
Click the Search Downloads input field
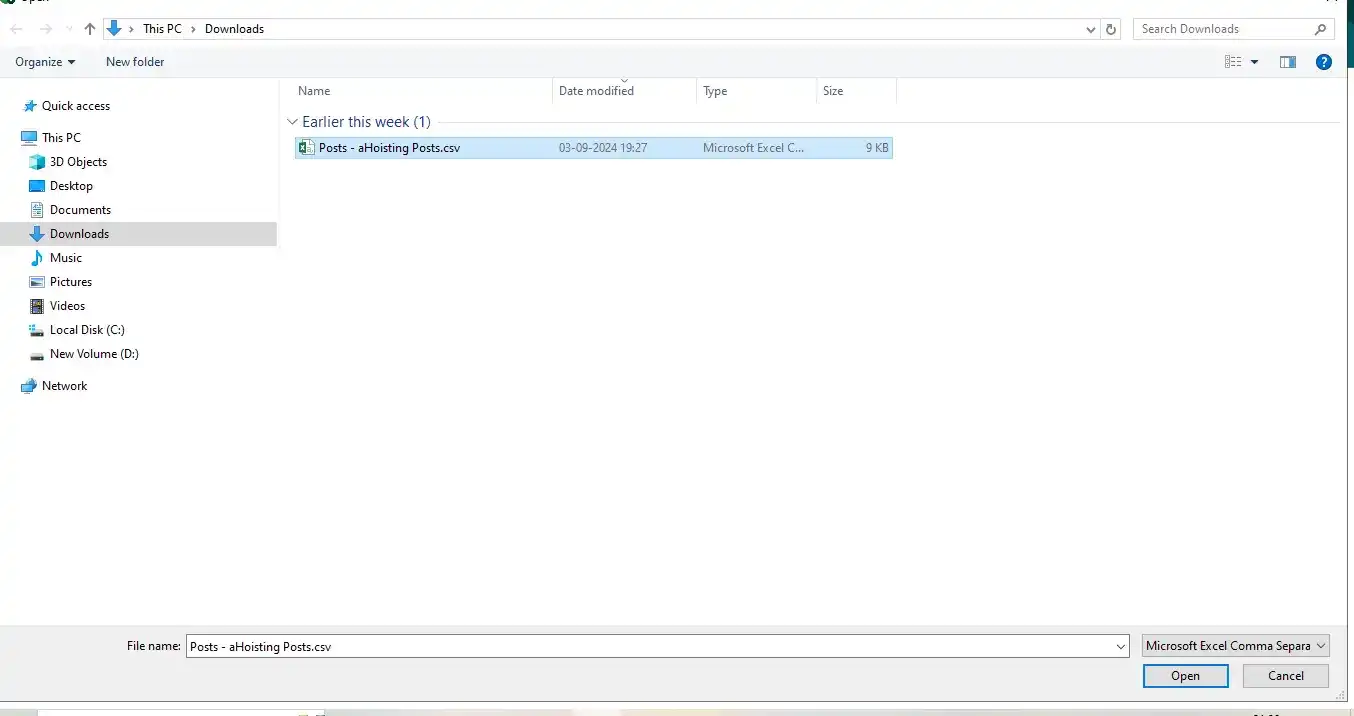coord(1220,29)
